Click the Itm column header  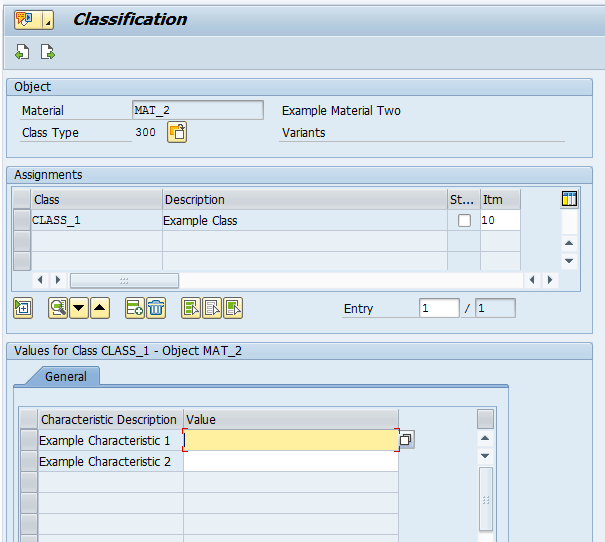(500, 199)
